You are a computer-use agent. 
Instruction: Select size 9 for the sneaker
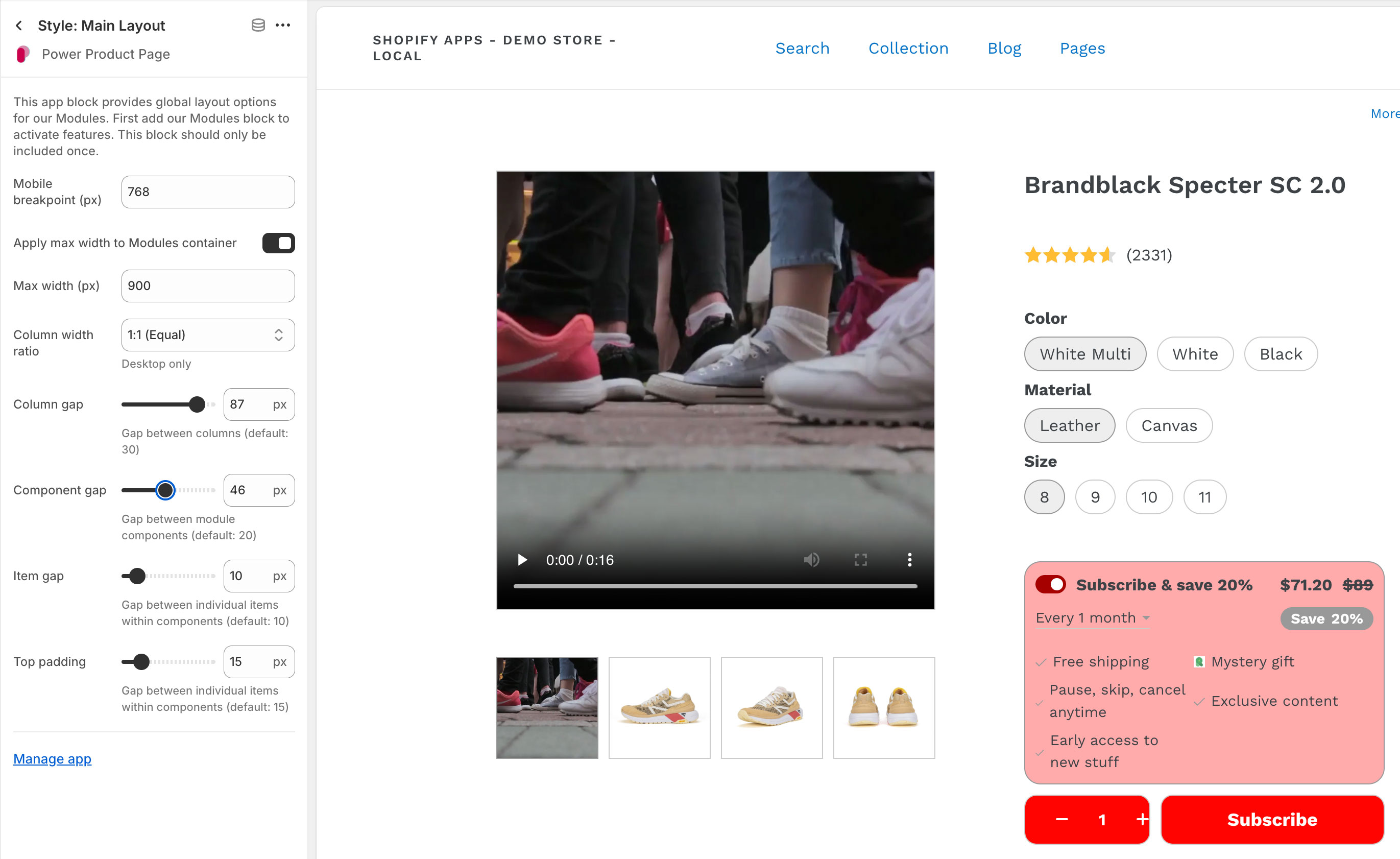1095,496
